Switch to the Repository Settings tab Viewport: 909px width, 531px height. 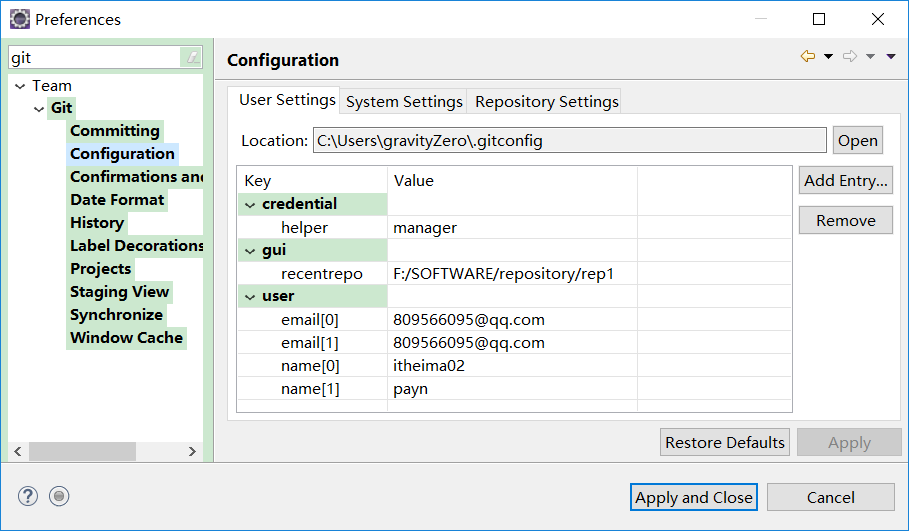(x=546, y=102)
